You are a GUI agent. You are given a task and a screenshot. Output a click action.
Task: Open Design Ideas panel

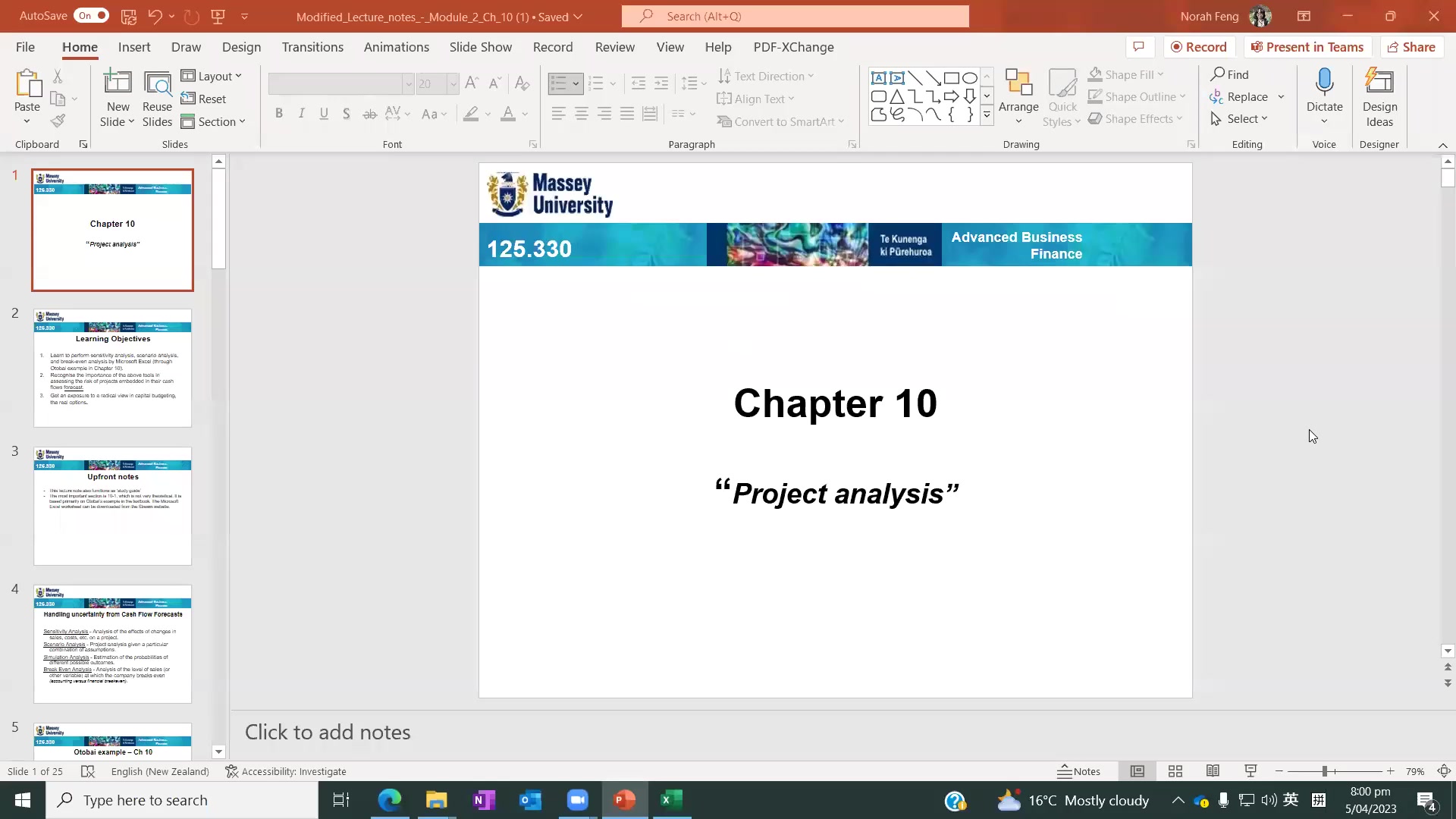1379,96
